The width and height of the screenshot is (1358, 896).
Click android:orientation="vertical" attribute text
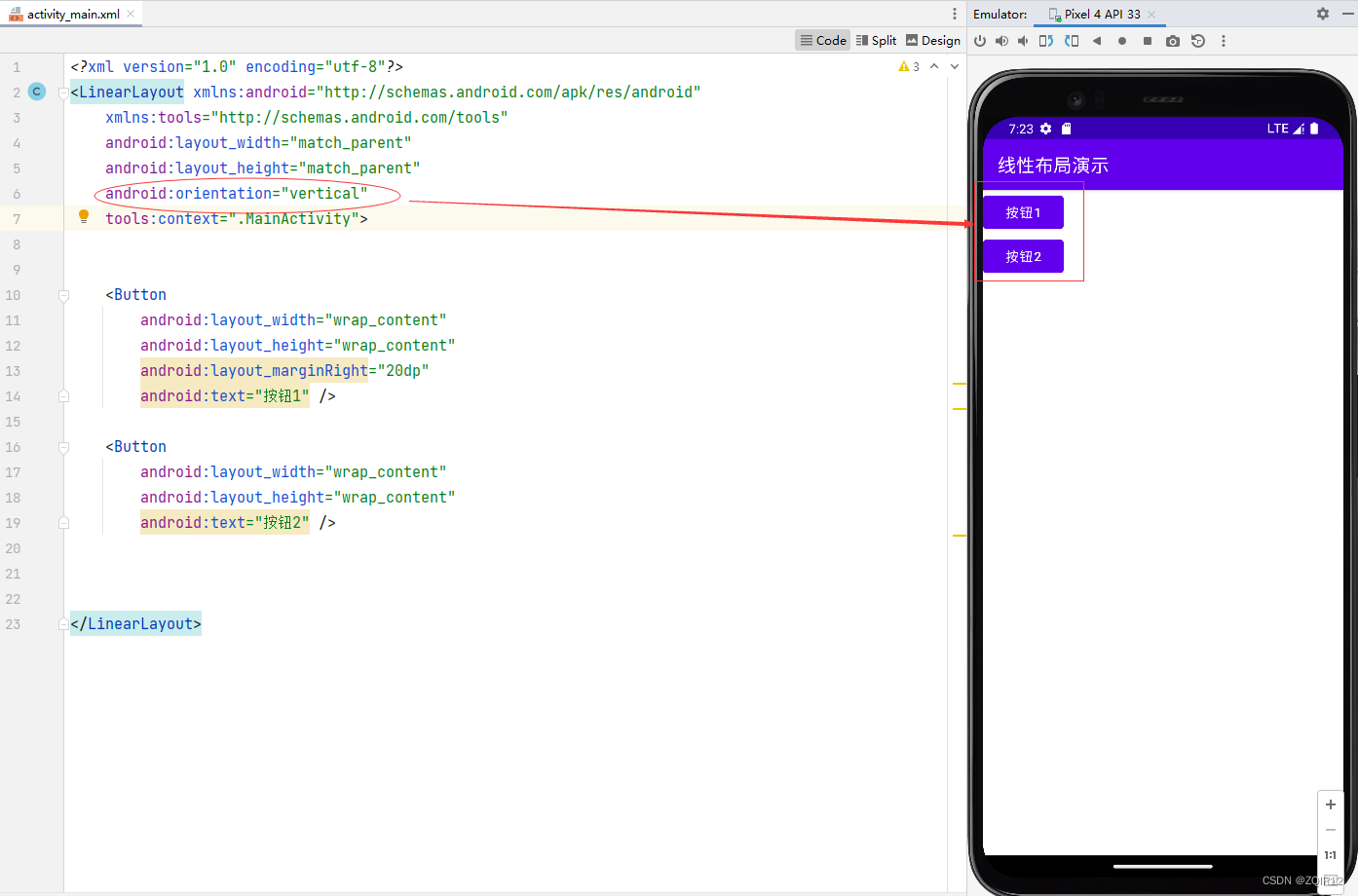pos(237,193)
